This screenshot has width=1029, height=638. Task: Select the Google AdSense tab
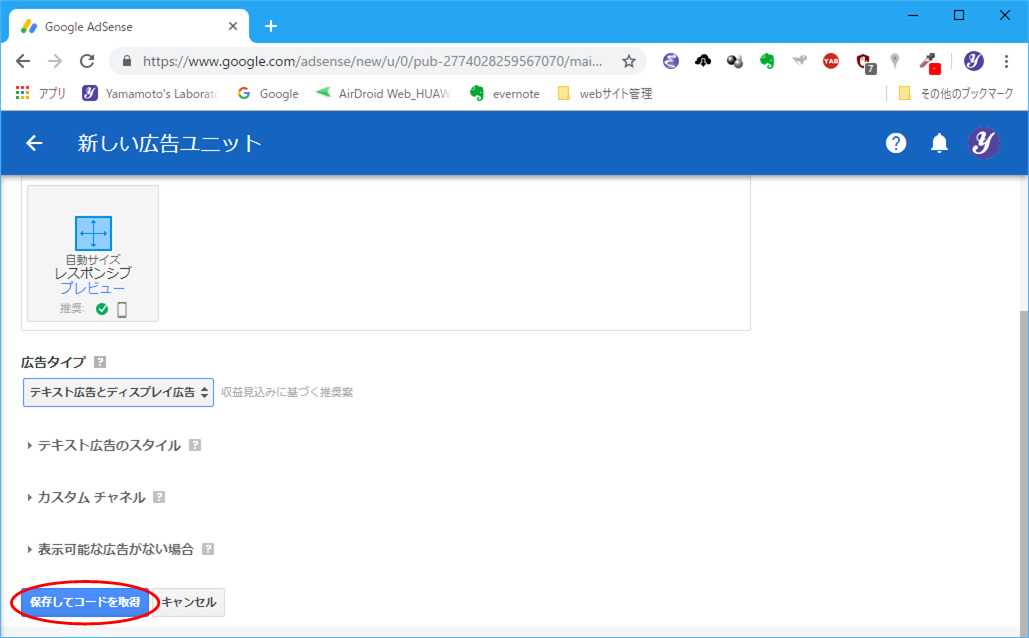[129, 27]
